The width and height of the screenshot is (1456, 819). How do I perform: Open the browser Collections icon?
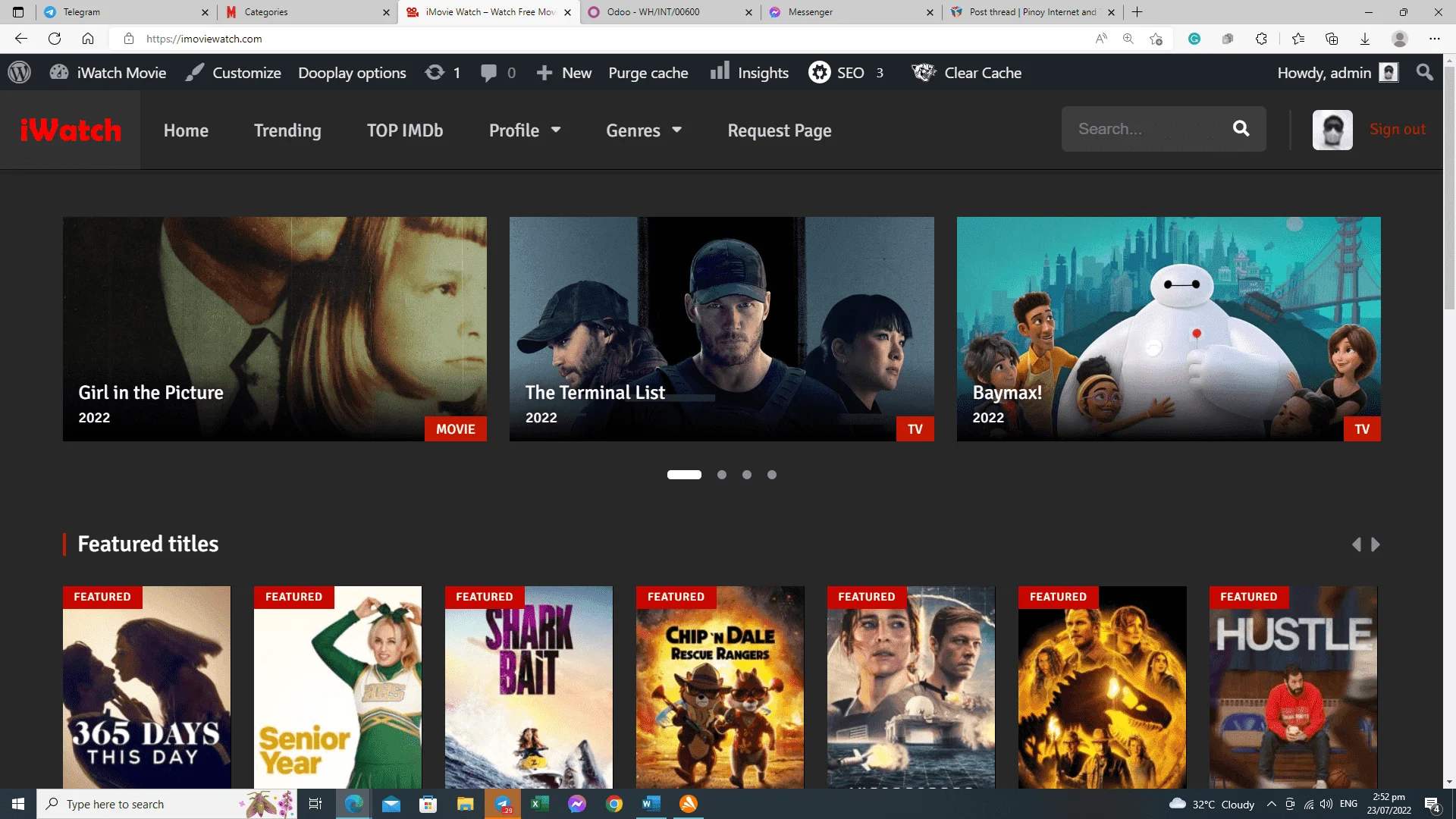(1332, 39)
